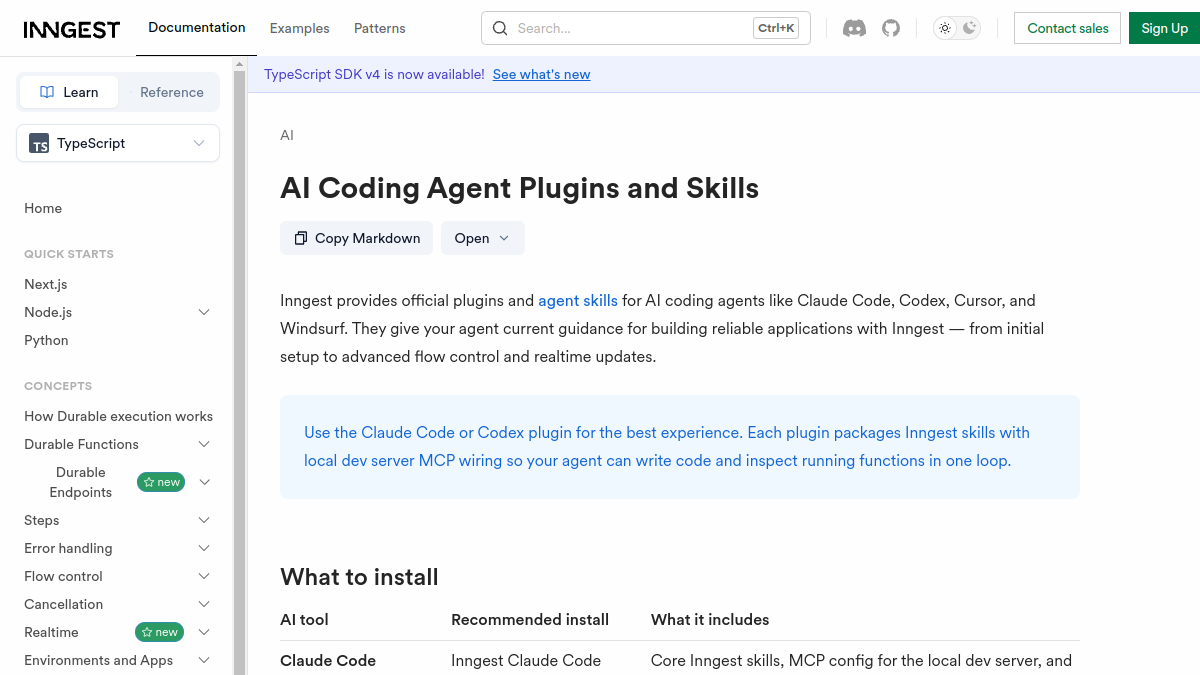This screenshot has width=1200, height=675.
Task: Click the TypeScript TS badge icon
Action: [x=39, y=143]
